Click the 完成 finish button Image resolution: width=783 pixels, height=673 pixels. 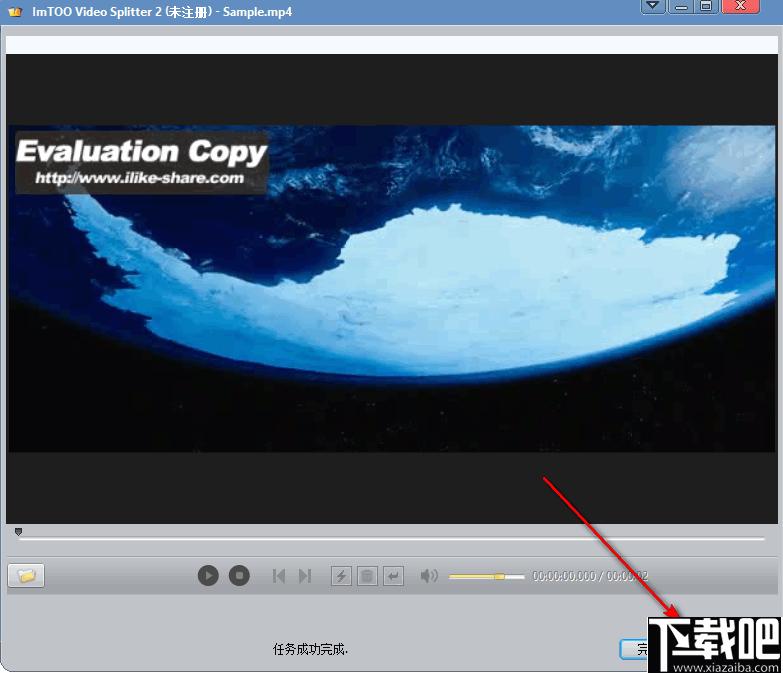point(634,649)
